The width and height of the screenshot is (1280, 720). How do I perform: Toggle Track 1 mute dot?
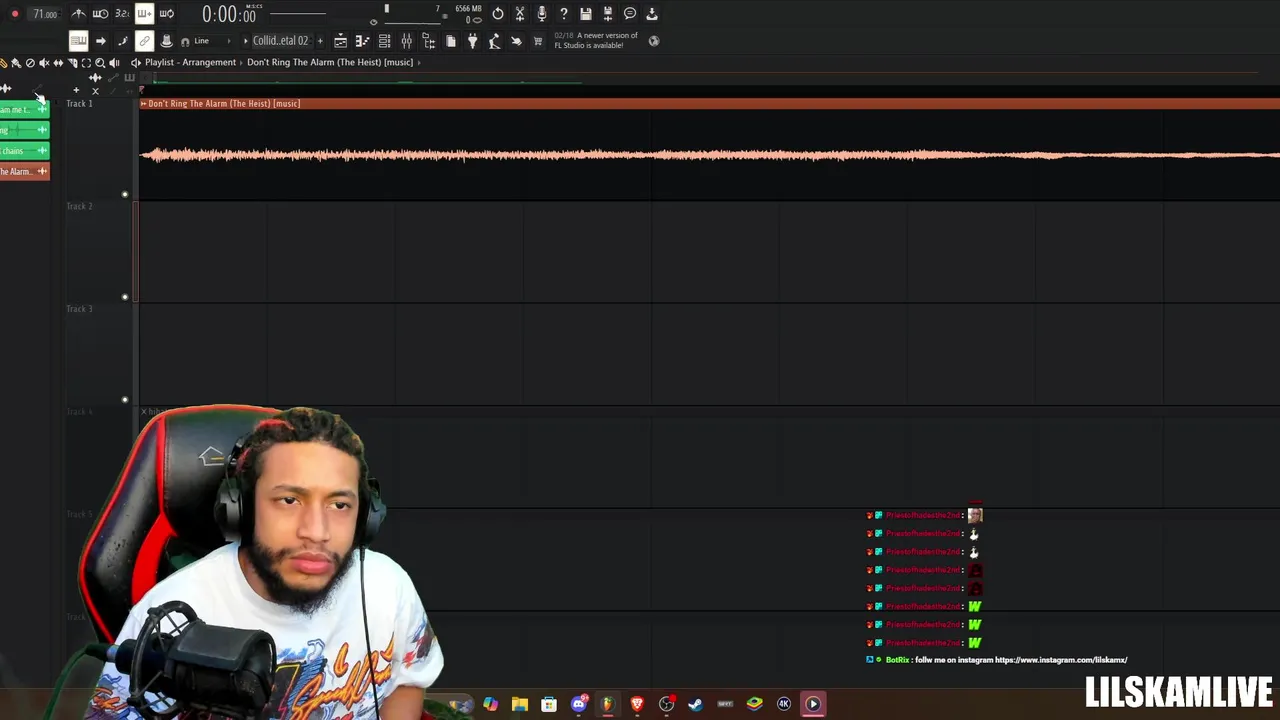click(x=125, y=194)
